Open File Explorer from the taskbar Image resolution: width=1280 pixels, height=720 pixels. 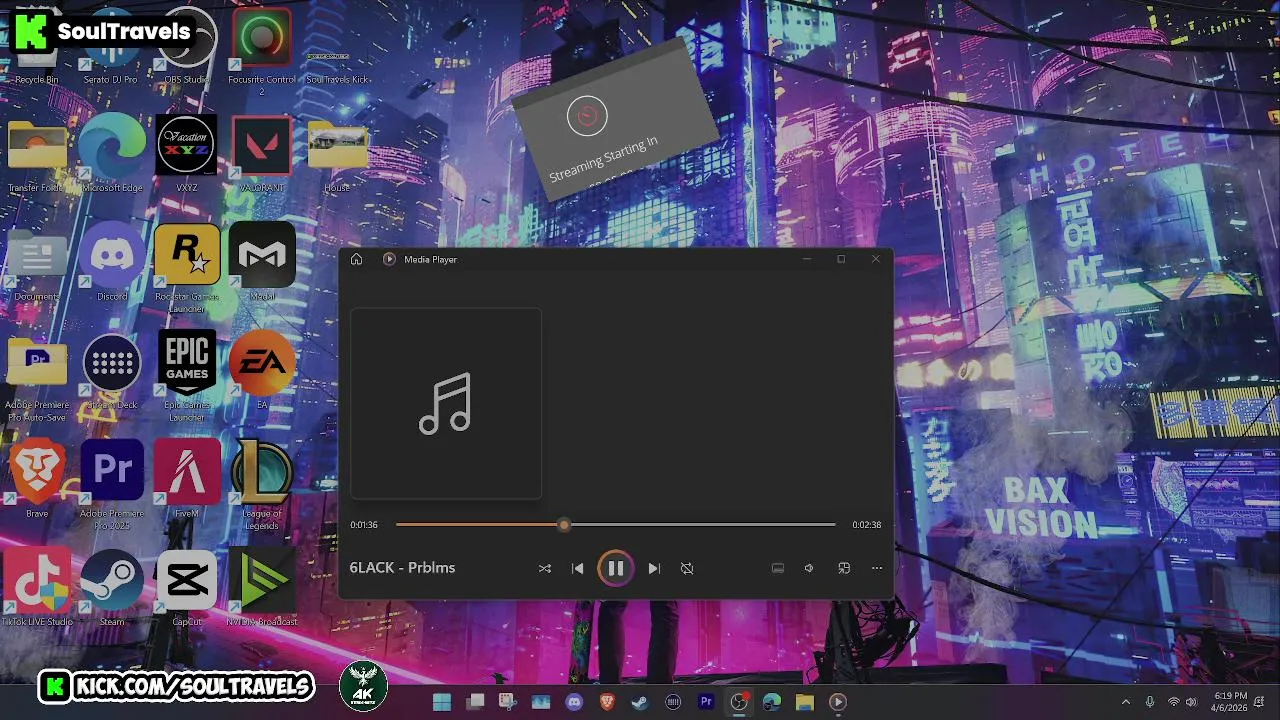click(x=805, y=702)
